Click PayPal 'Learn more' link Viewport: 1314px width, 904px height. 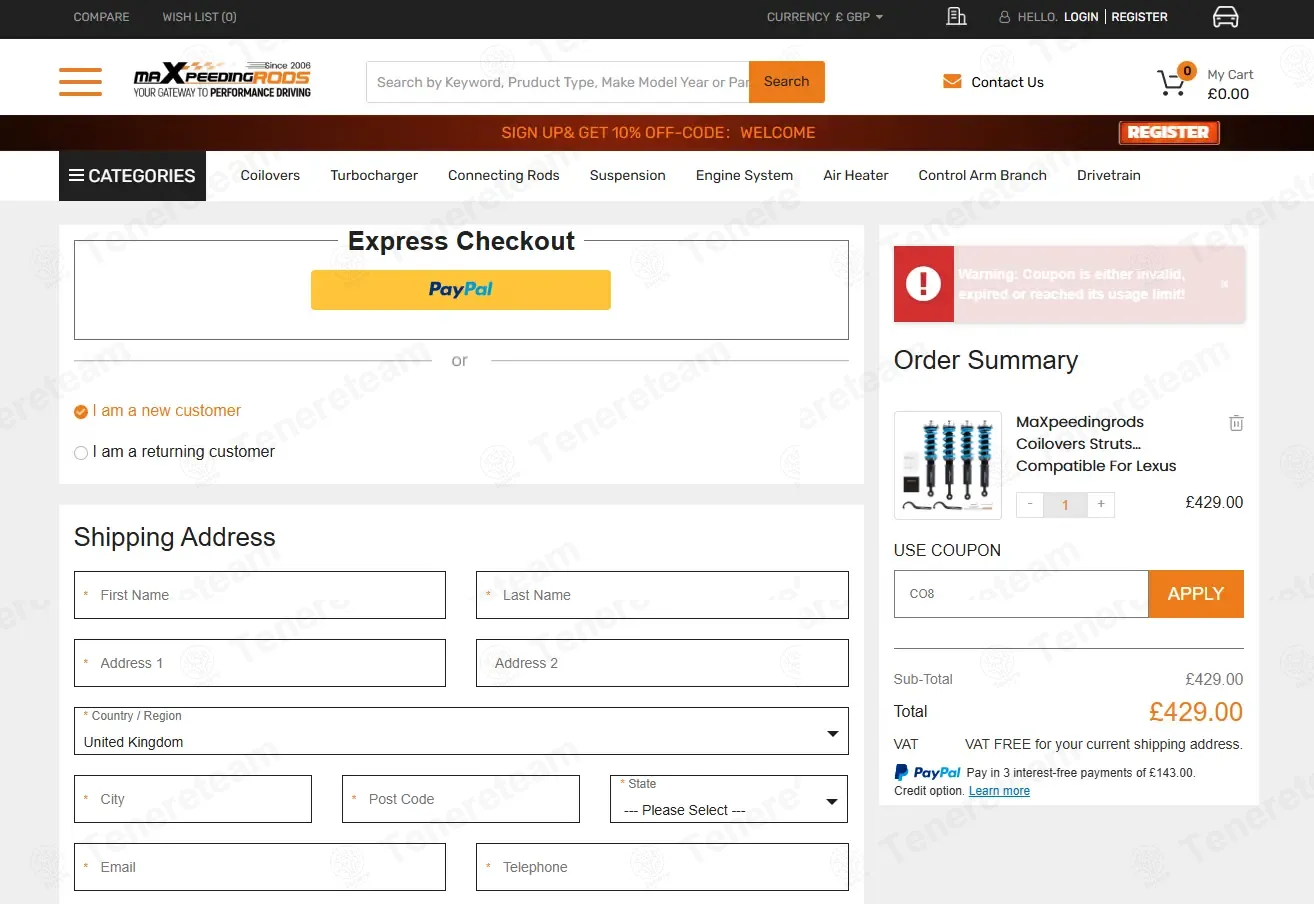[x=999, y=791]
